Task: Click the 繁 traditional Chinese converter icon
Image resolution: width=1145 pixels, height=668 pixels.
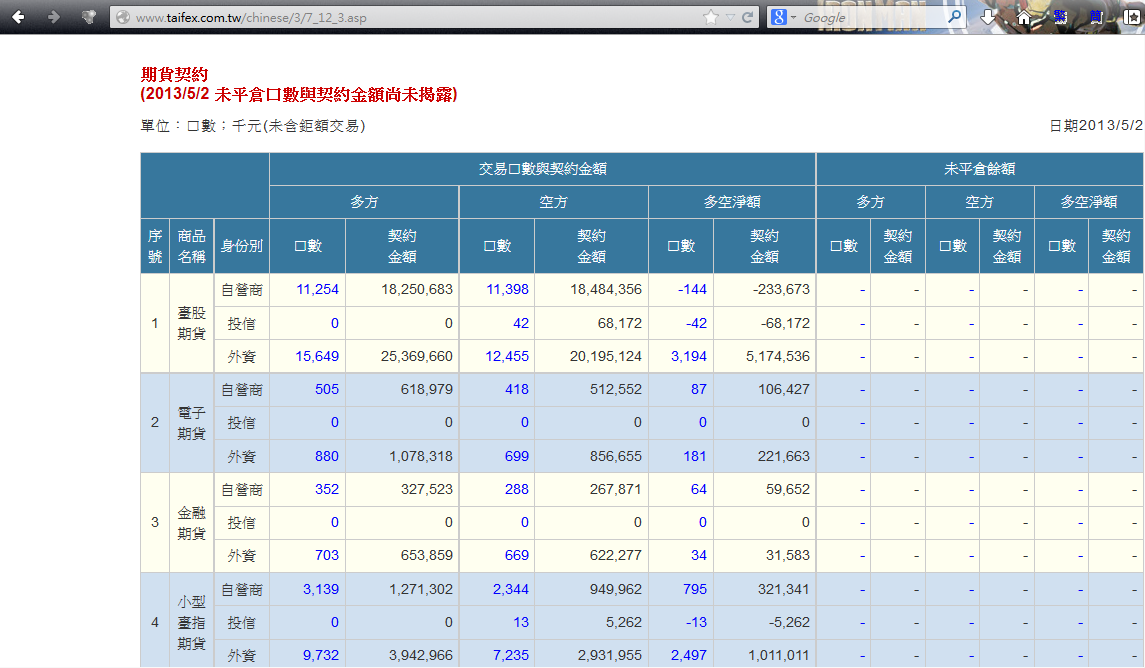Action: point(1060,17)
